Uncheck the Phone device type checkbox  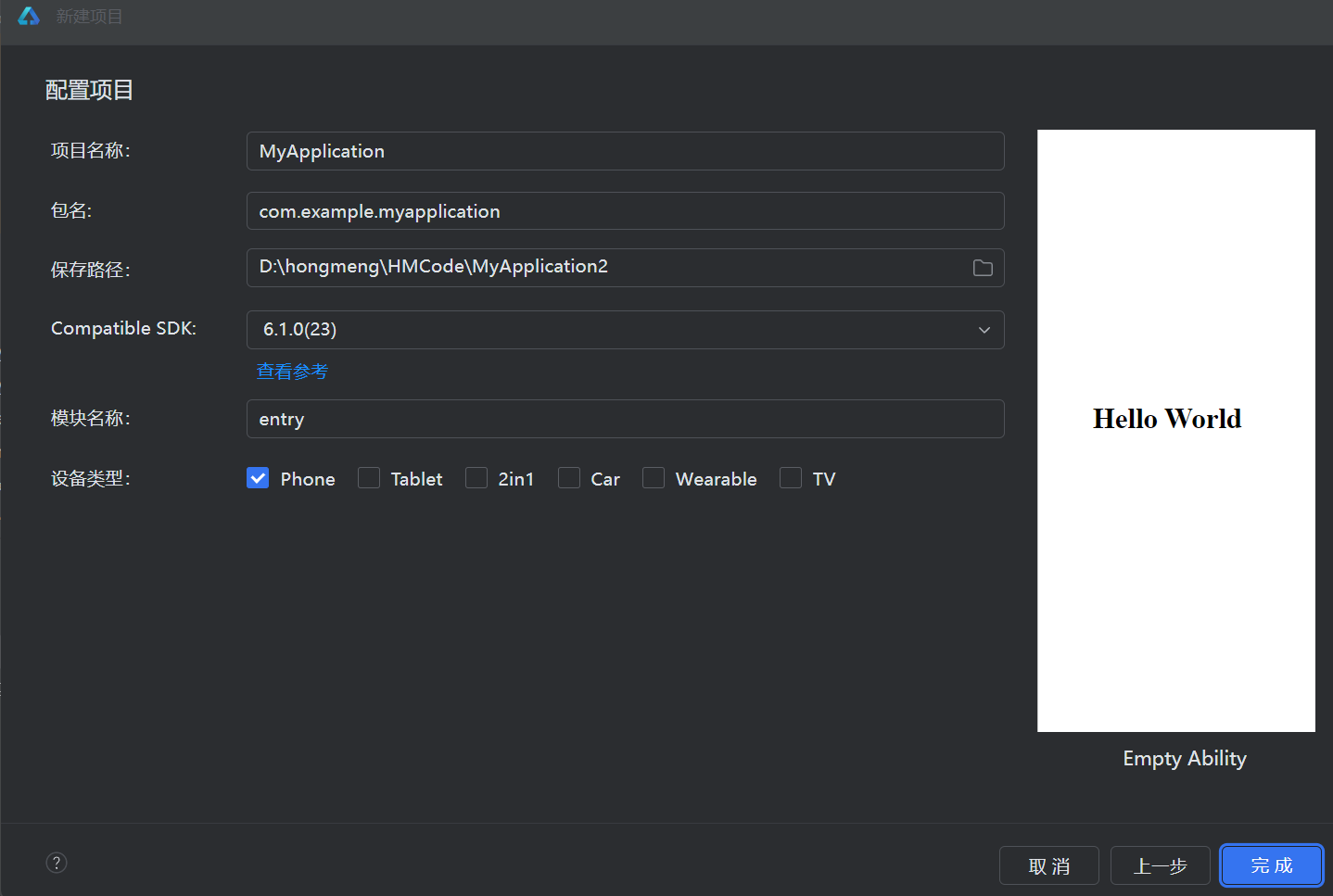[258, 478]
